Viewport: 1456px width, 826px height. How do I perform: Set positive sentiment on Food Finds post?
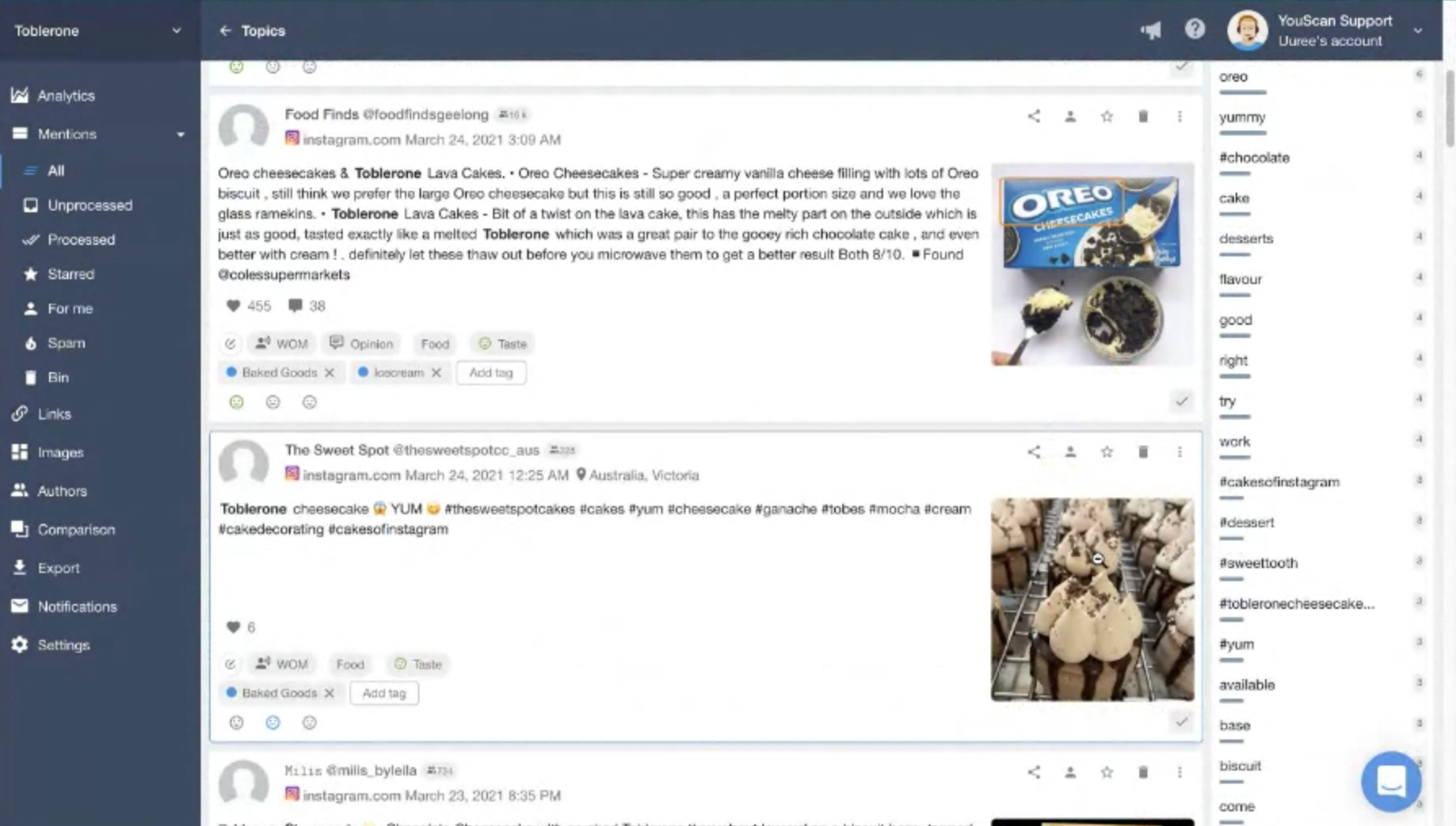237,402
